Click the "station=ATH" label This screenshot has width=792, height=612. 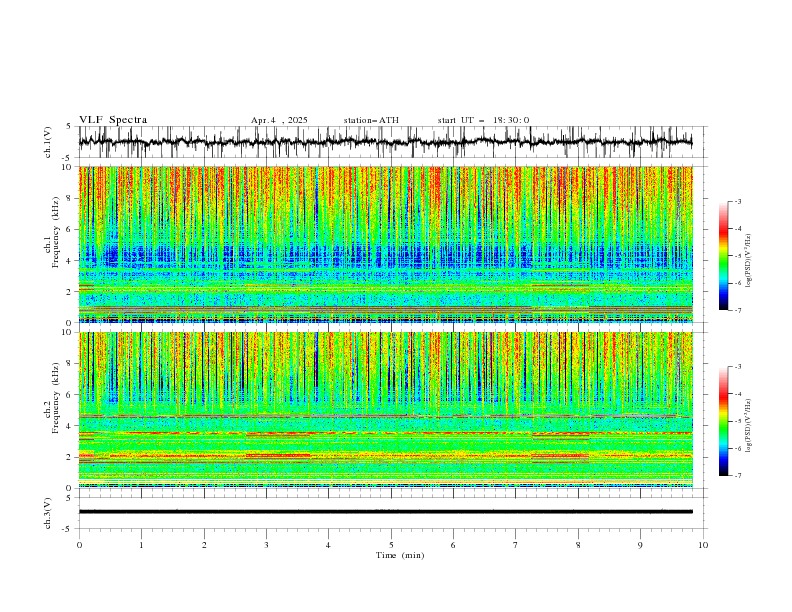[371, 120]
